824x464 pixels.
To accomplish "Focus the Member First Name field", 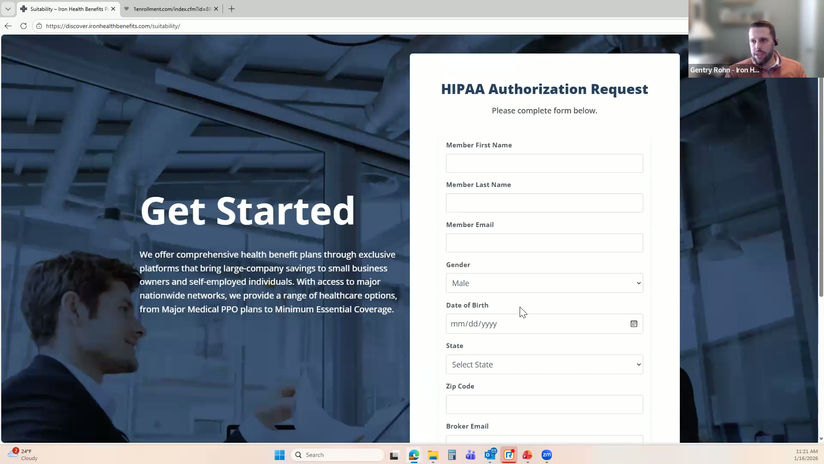I will tap(544, 163).
